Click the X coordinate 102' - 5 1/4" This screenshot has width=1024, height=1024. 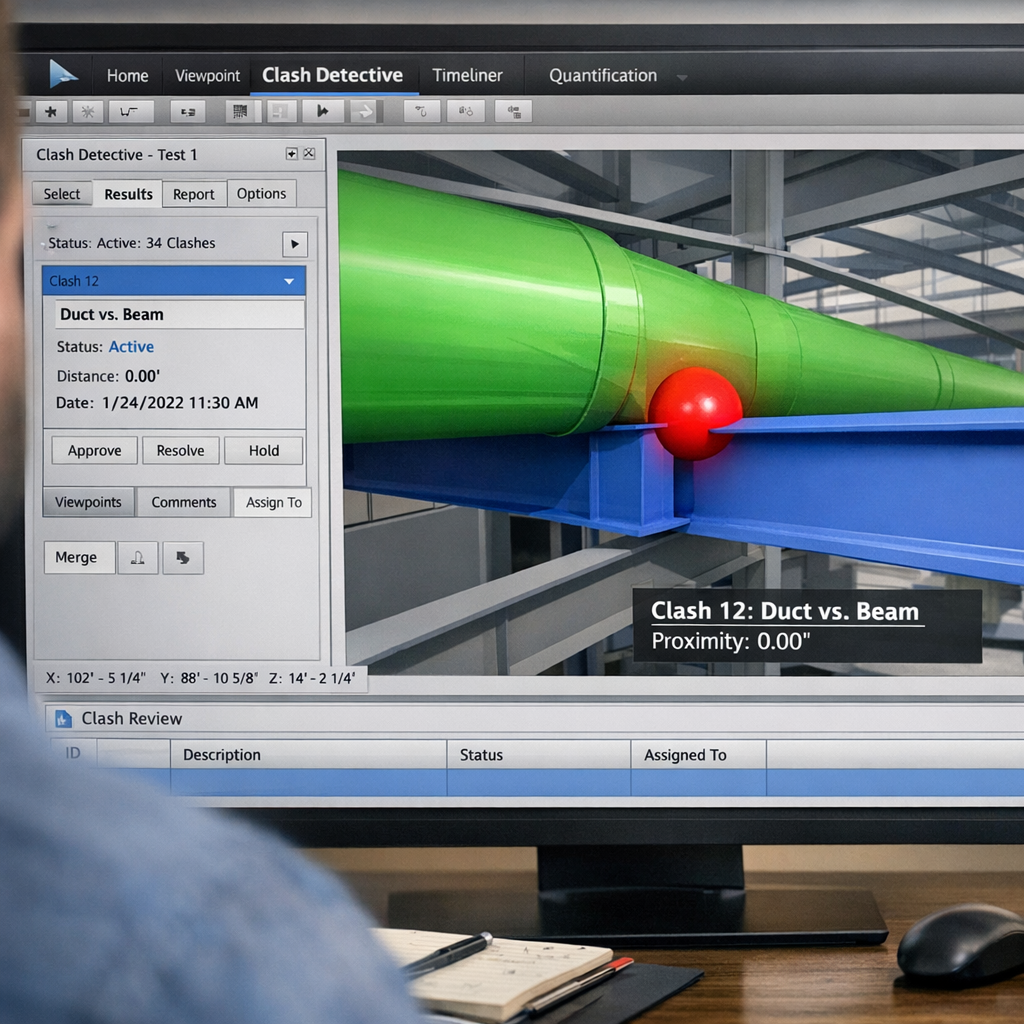(x=96, y=678)
